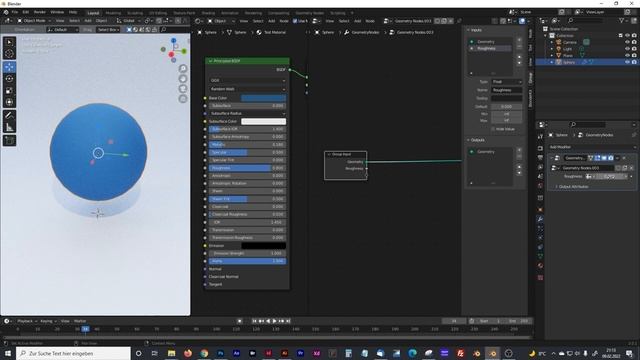
Task: Open Windows Start menu
Action: [8, 353]
